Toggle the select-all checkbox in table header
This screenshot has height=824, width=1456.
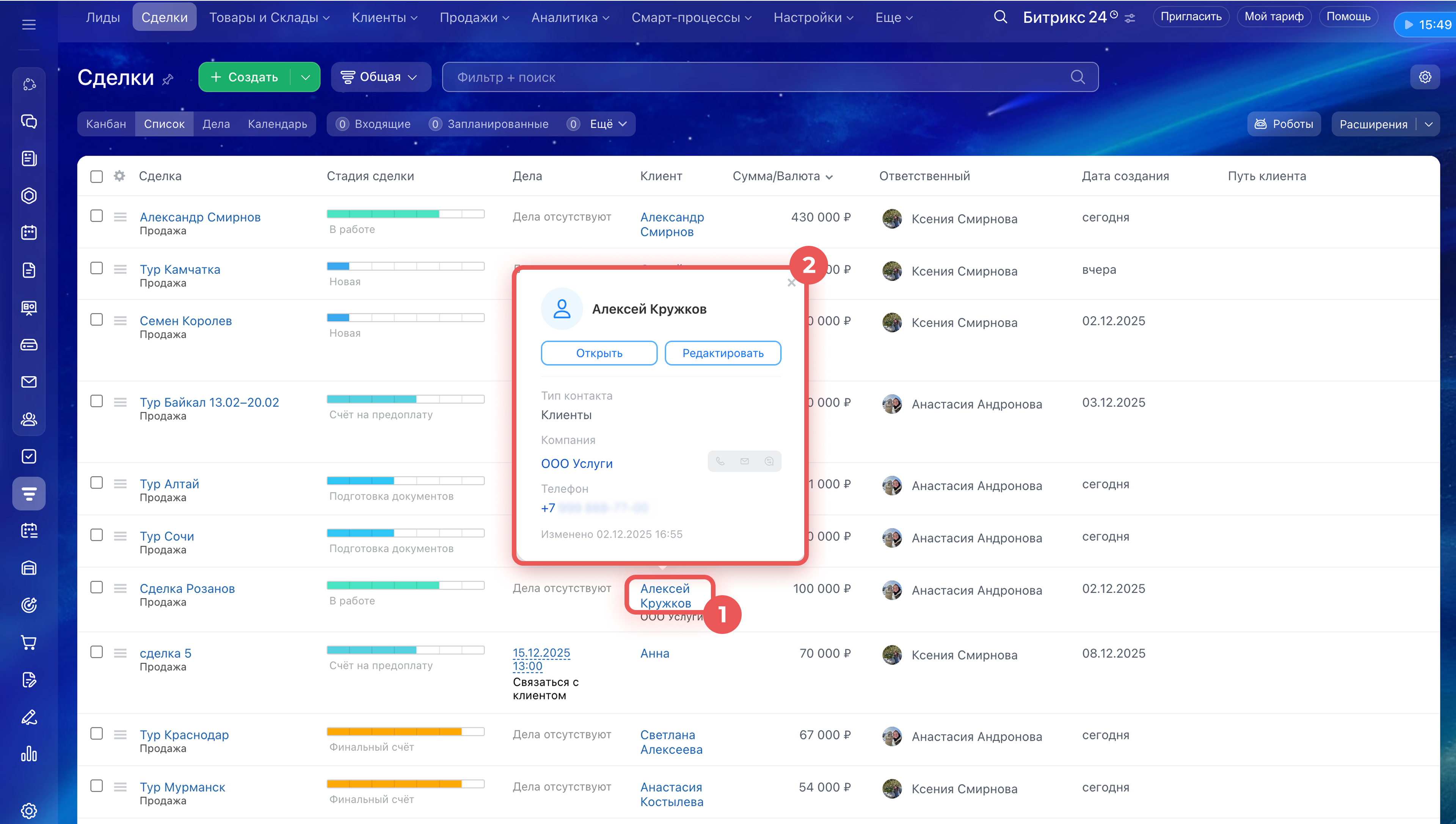97,176
